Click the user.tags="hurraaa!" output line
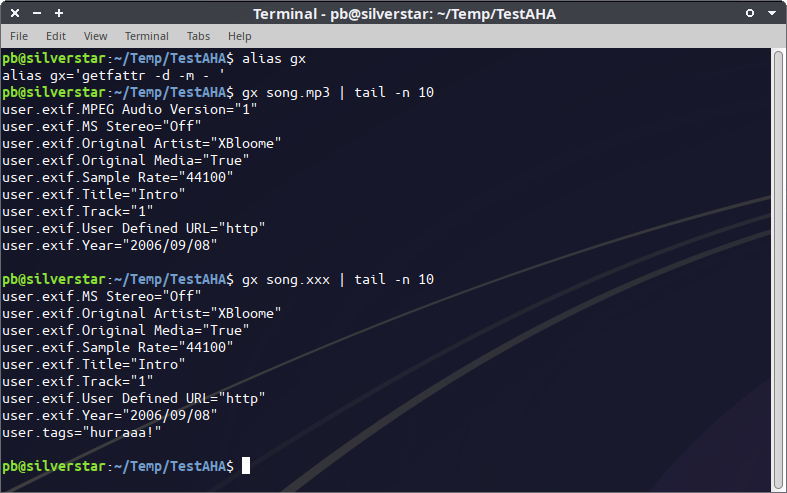This screenshot has width=787, height=493. click(82, 432)
